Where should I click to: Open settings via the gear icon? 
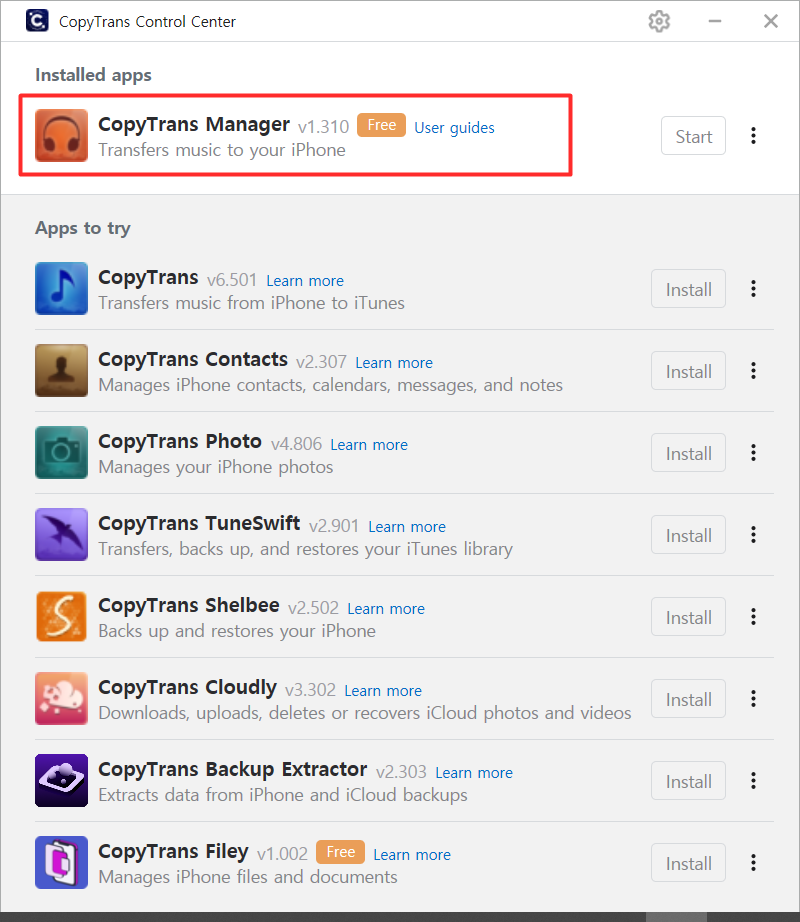659,22
